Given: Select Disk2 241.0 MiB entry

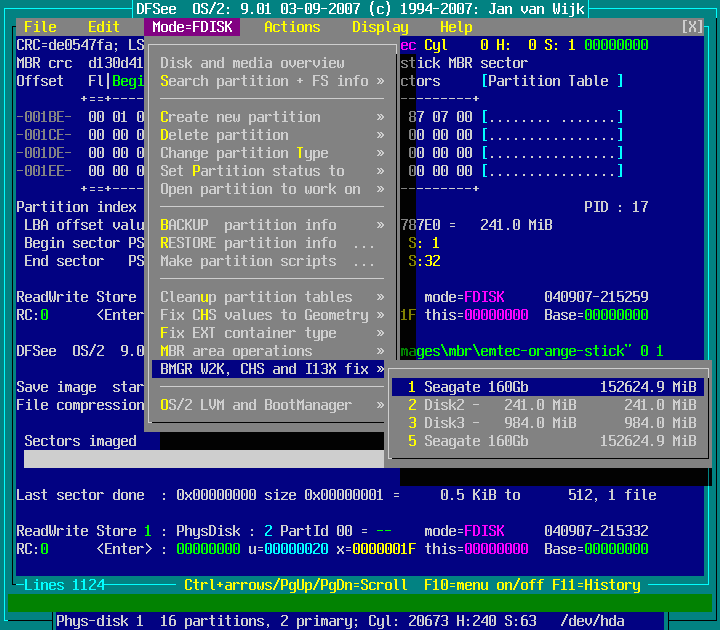Looking at the screenshot, I should point(550,405).
